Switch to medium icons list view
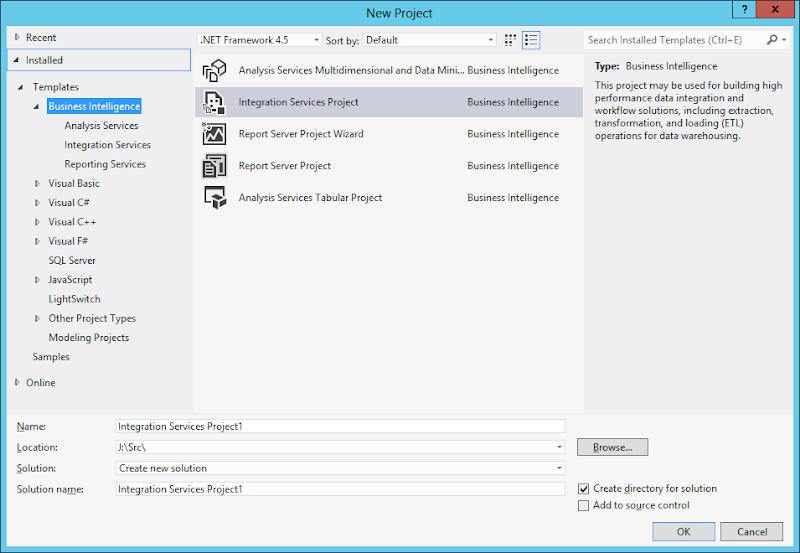800x553 pixels. (x=531, y=40)
